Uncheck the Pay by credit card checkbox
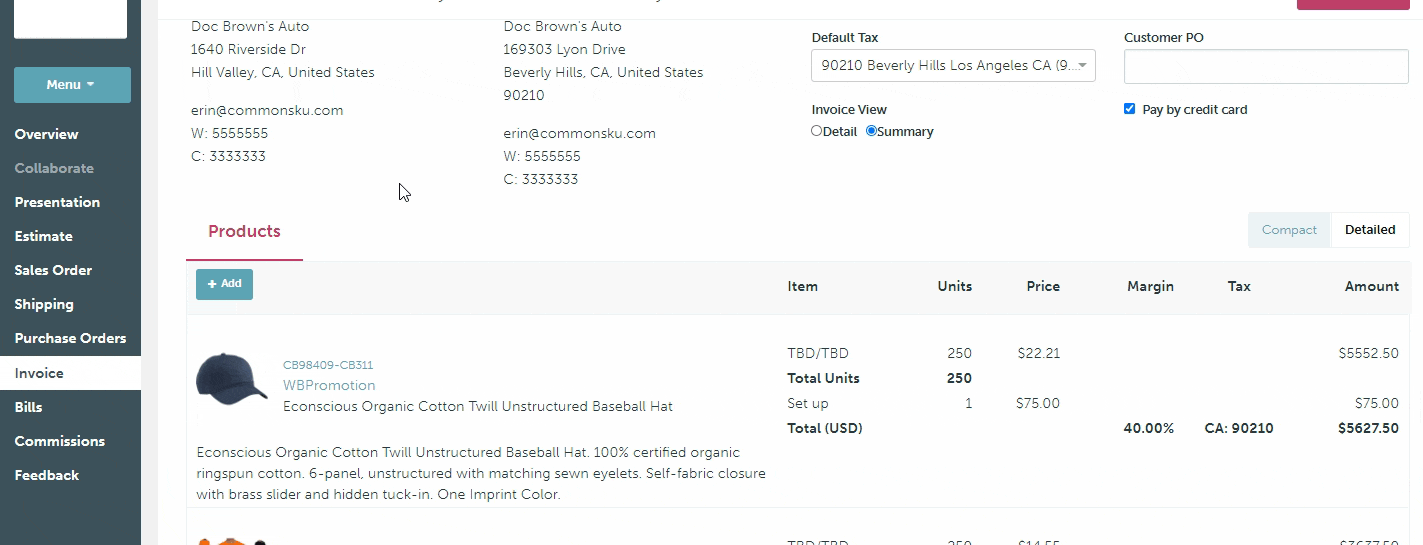 coord(1130,109)
